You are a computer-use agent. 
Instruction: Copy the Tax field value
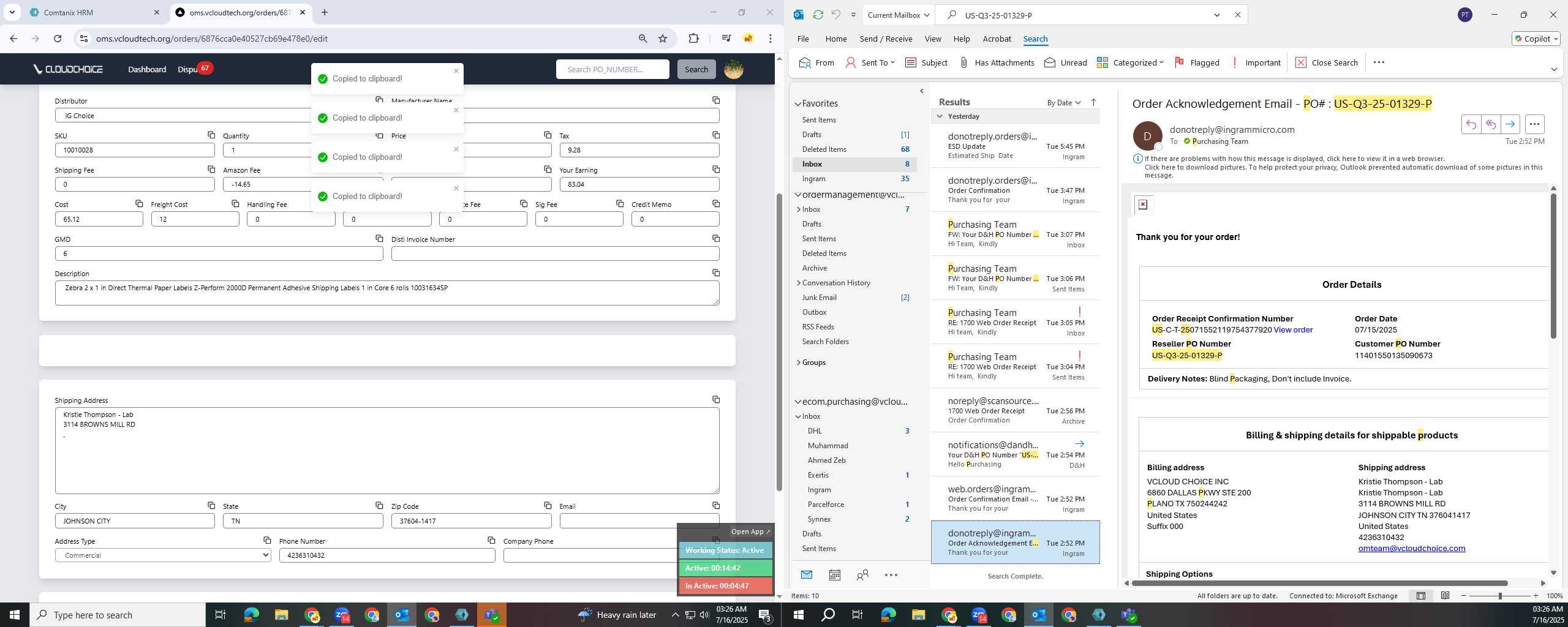tap(715, 135)
